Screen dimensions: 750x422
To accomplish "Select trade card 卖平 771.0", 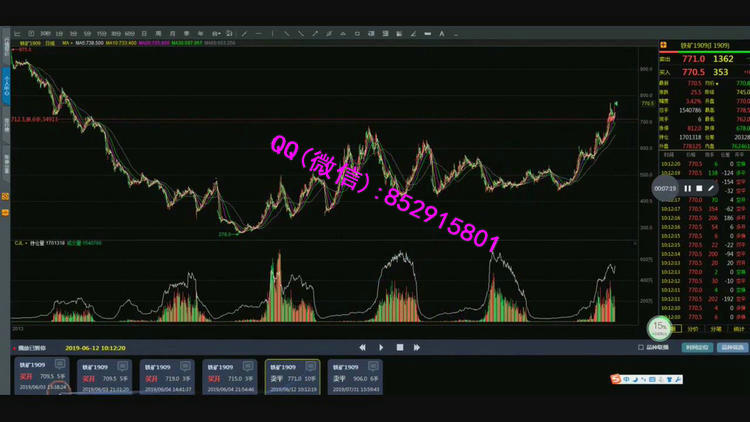I will (293, 379).
